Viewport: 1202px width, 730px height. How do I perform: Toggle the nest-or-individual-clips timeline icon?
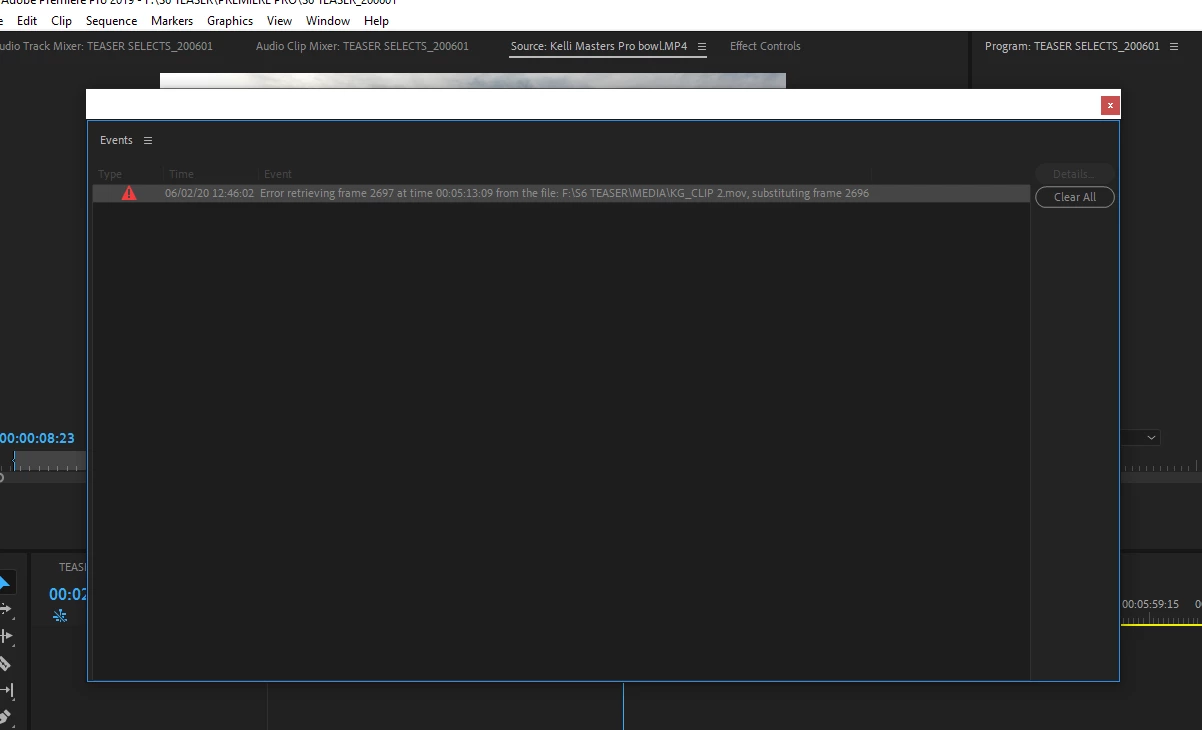60,615
